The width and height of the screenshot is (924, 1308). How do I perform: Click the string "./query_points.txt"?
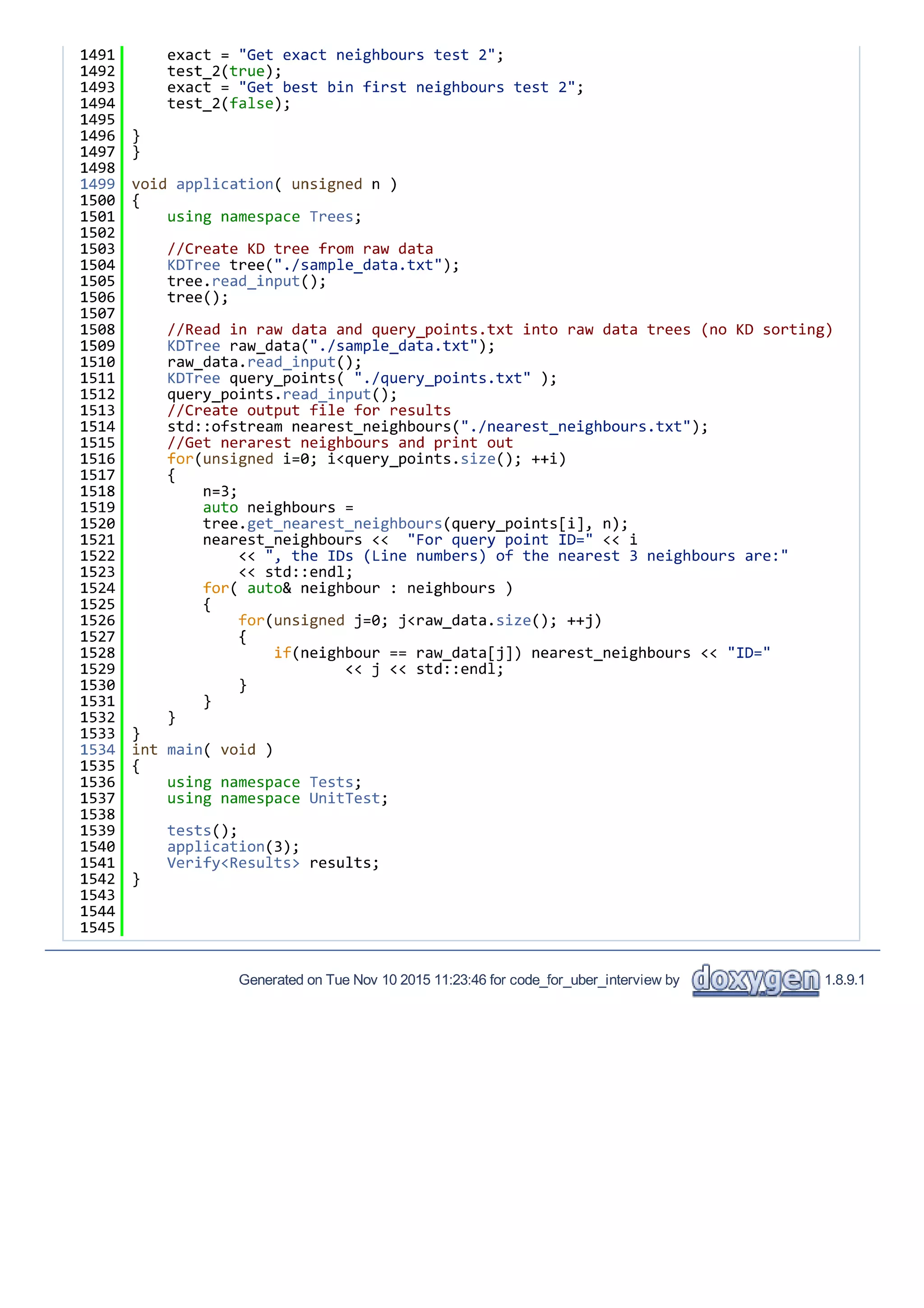(x=442, y=378)
